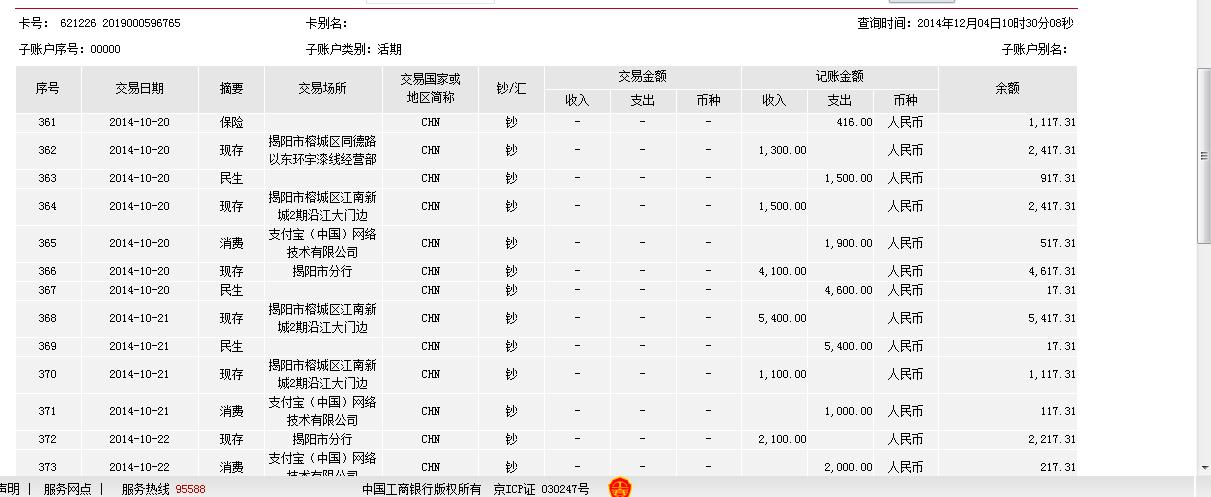The image size is (1211, 497).
Task: Click the 服务热线 95588 footer link
Action: pyautogui.click(x=164, y=489)
